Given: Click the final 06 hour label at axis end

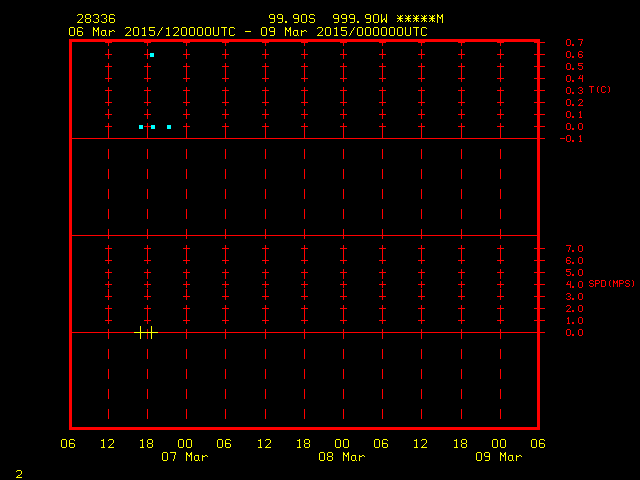Looking at the screenshot, I should click(538, 444).
